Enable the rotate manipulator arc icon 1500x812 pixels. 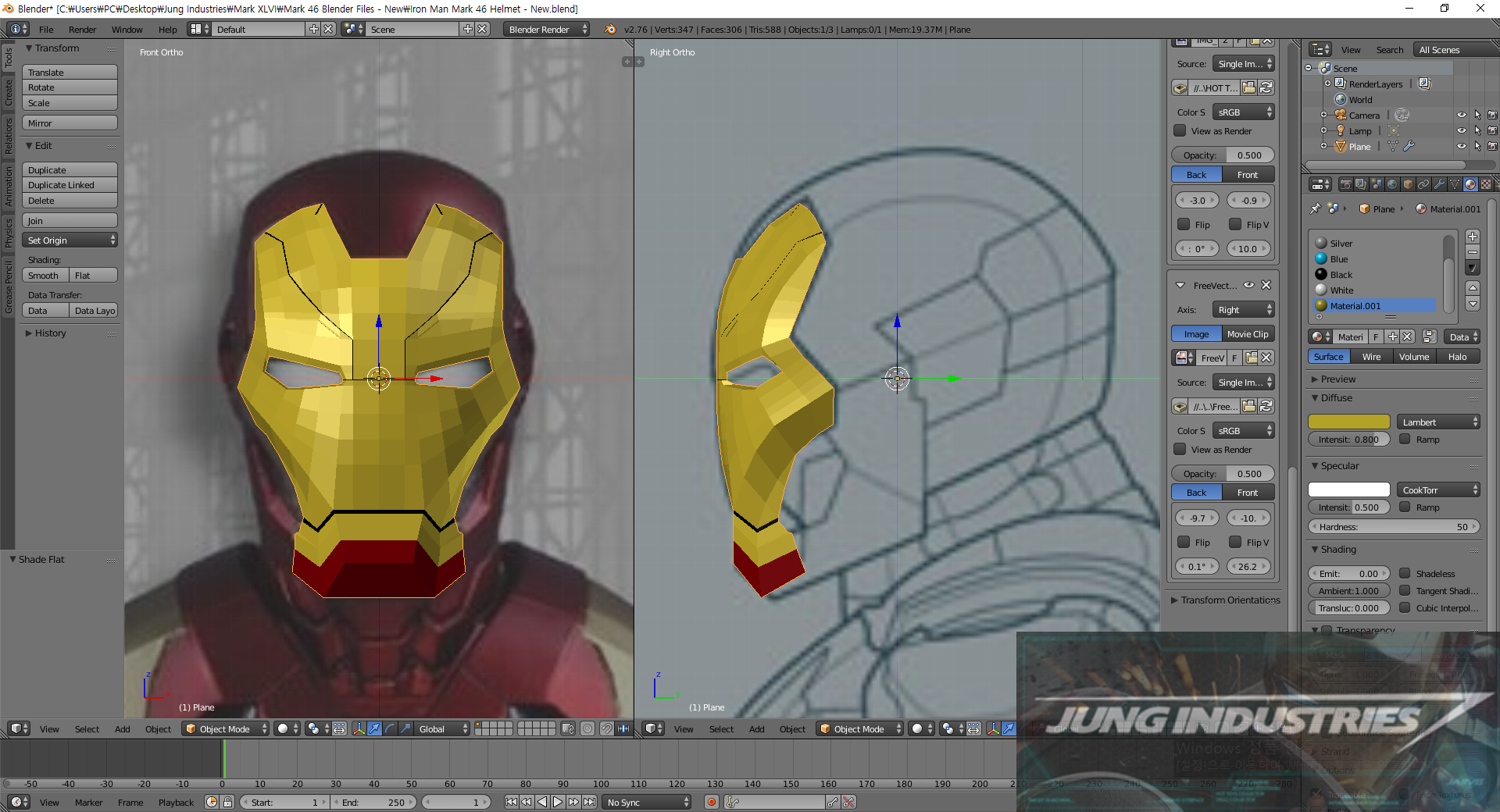point(390,728)
